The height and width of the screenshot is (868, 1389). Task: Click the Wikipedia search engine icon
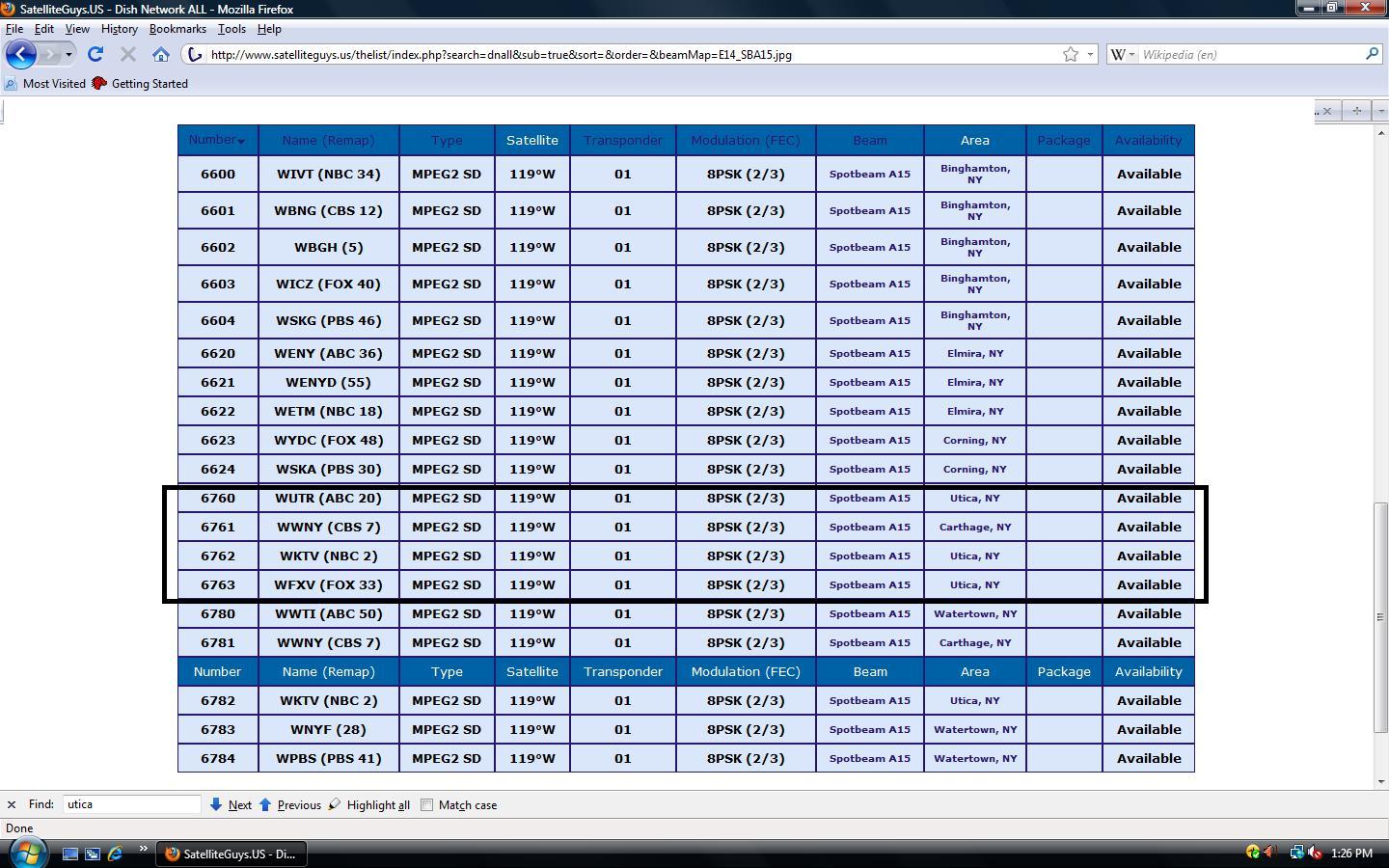point(1118,54)
